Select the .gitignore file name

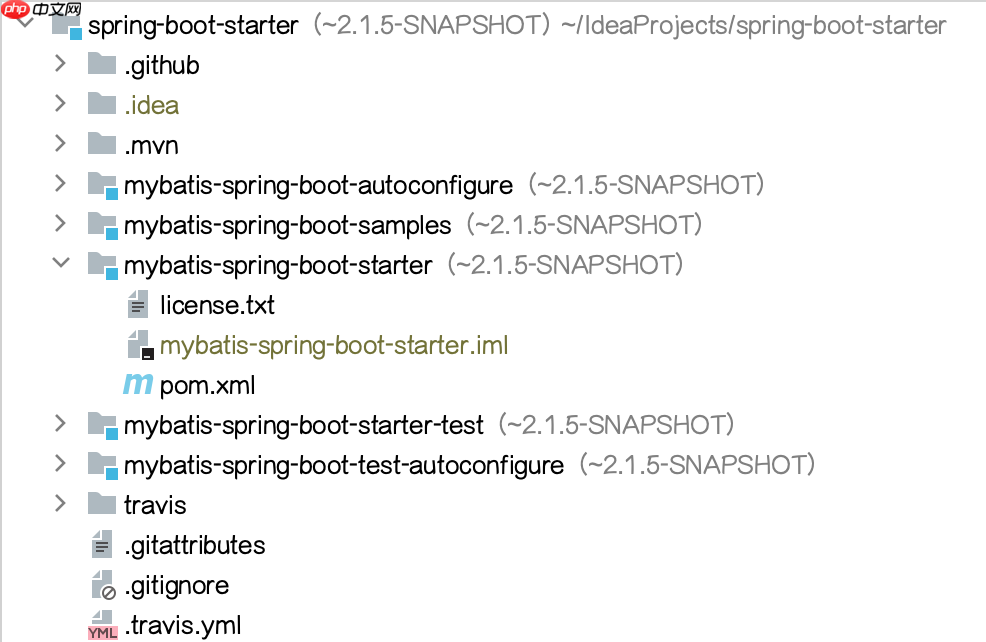click(x=176, y=585)
